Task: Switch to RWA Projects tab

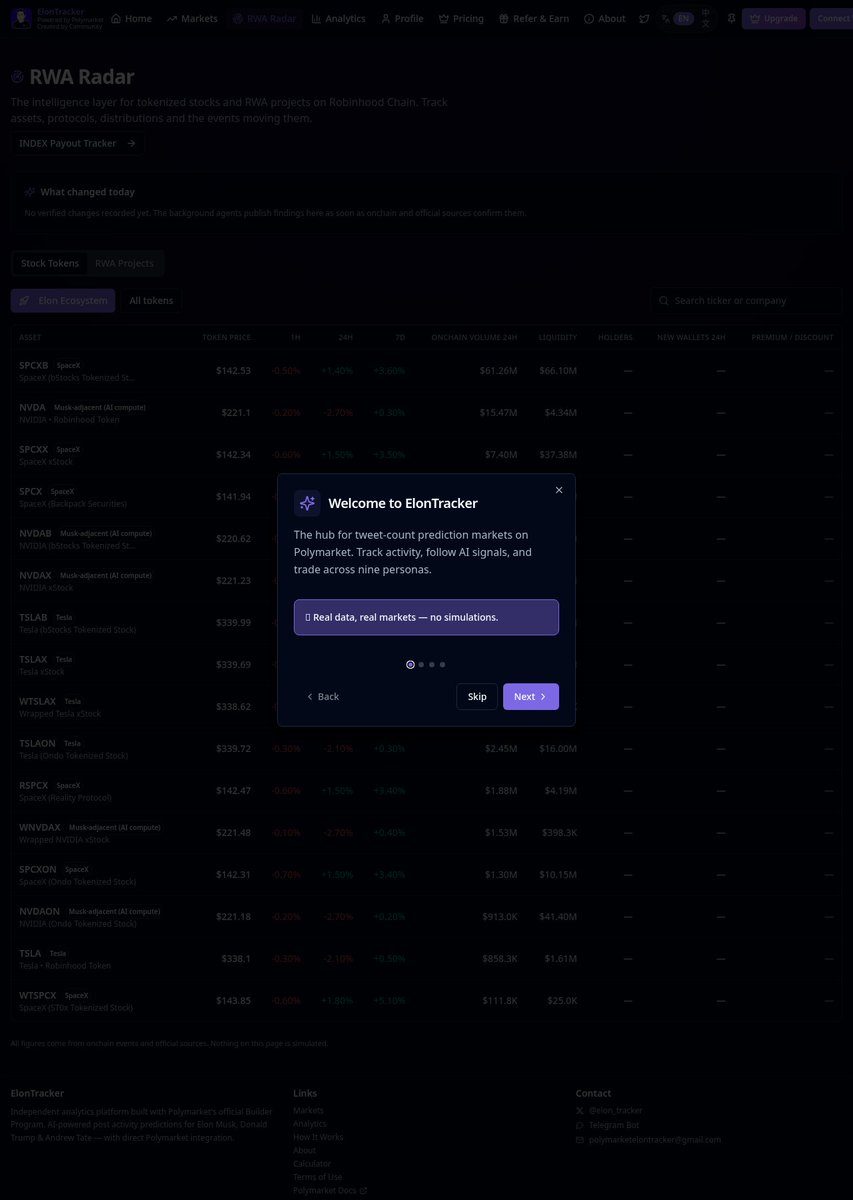Action: [x=125, y=263]
